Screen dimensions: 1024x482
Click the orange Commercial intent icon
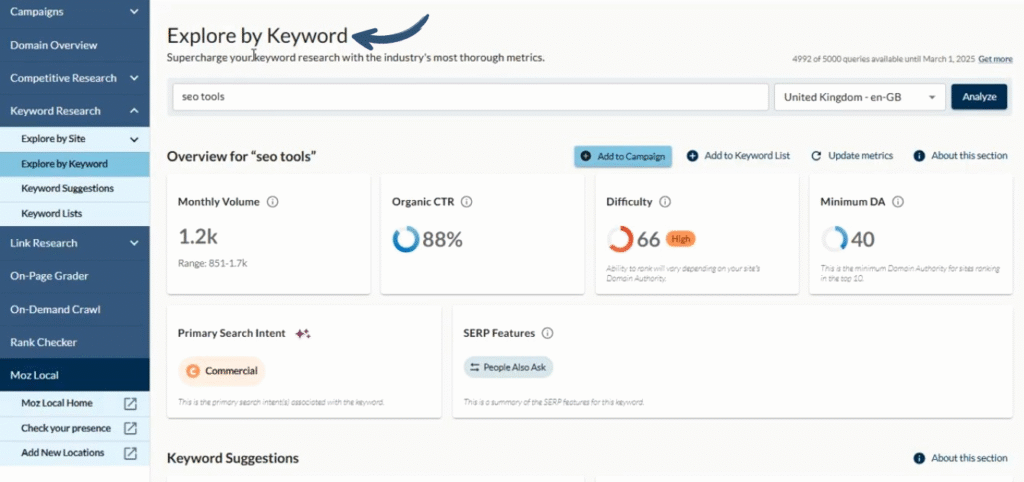coord(193,370)
